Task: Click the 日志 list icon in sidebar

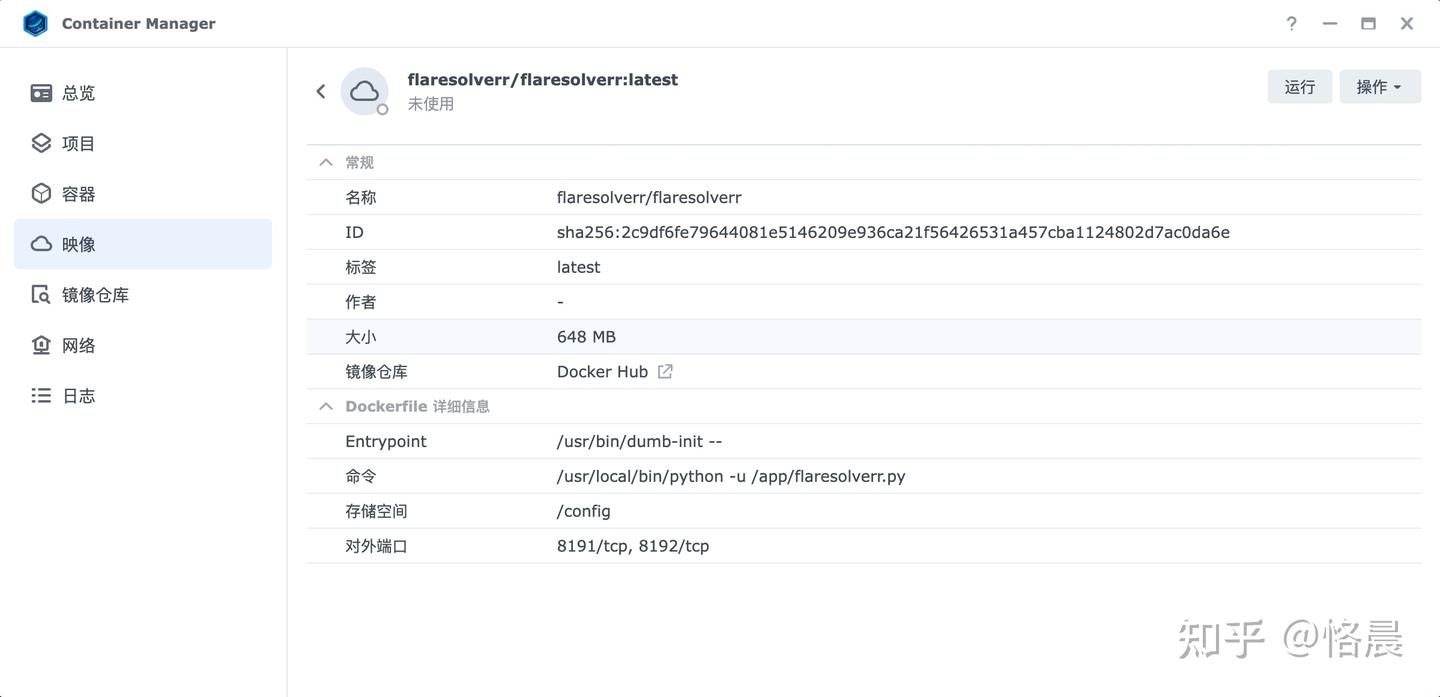Action: pos(41,396)
